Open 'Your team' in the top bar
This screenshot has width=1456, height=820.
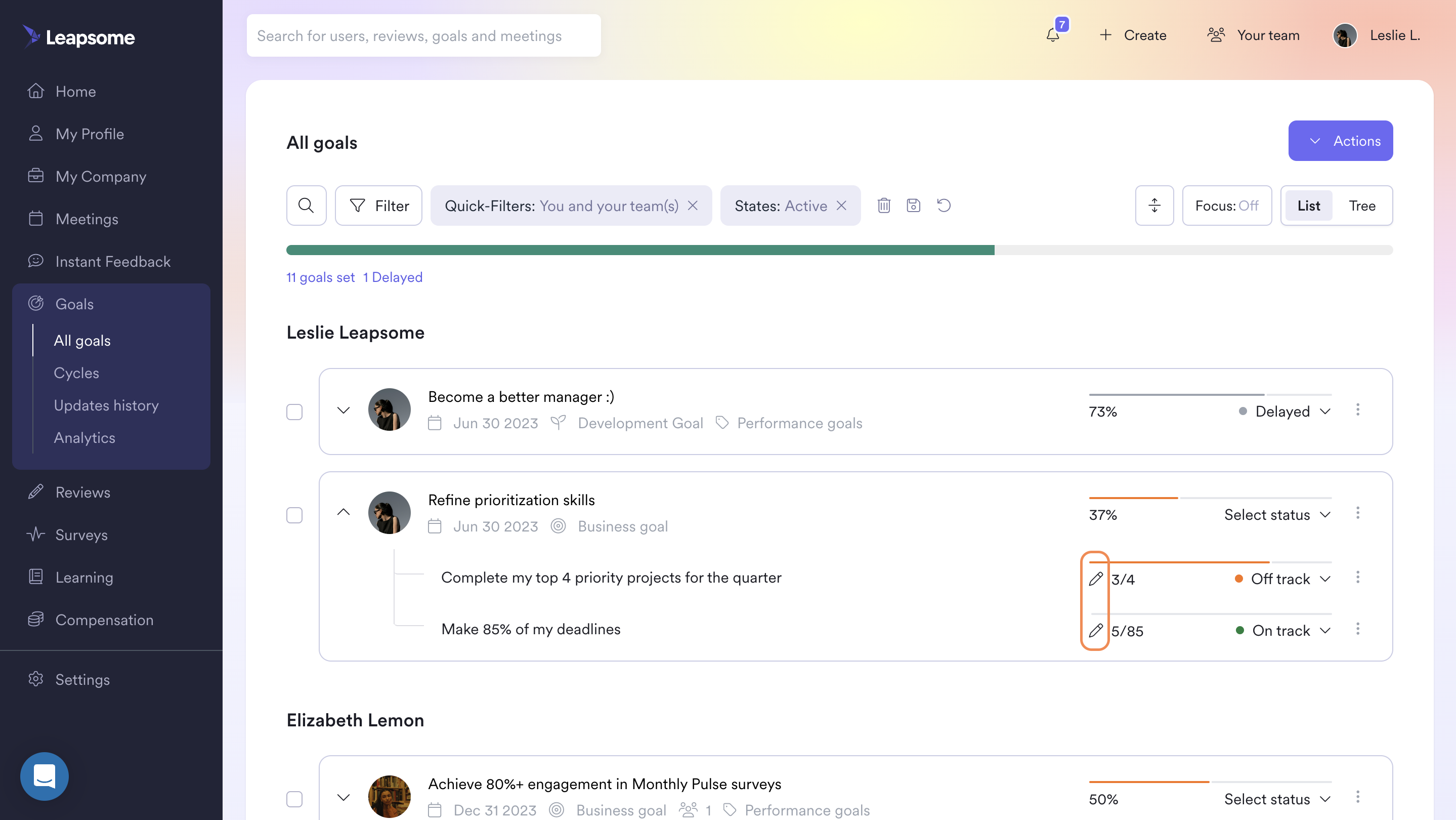[x=1253, y=35]
